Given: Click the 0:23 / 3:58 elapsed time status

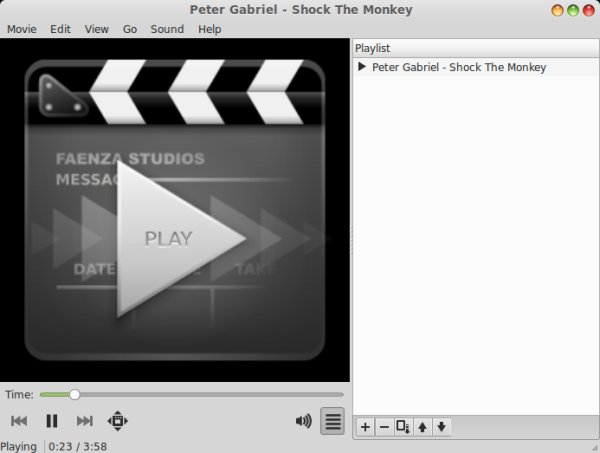Looking at the screenshot, I should pos(78,446).
